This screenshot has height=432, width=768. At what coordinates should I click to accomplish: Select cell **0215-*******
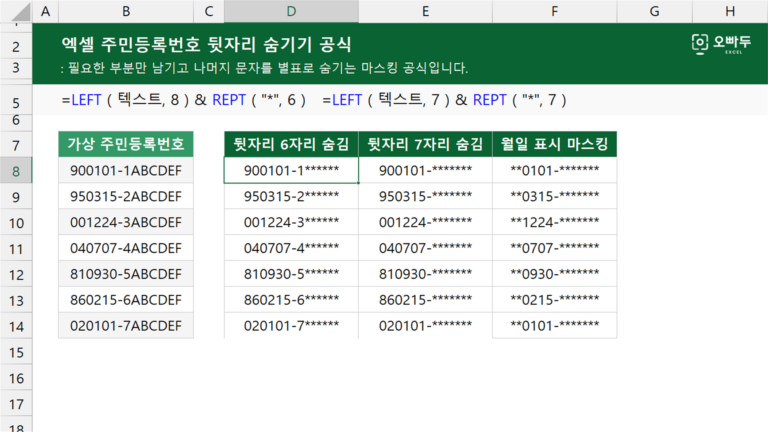[554, 300]
